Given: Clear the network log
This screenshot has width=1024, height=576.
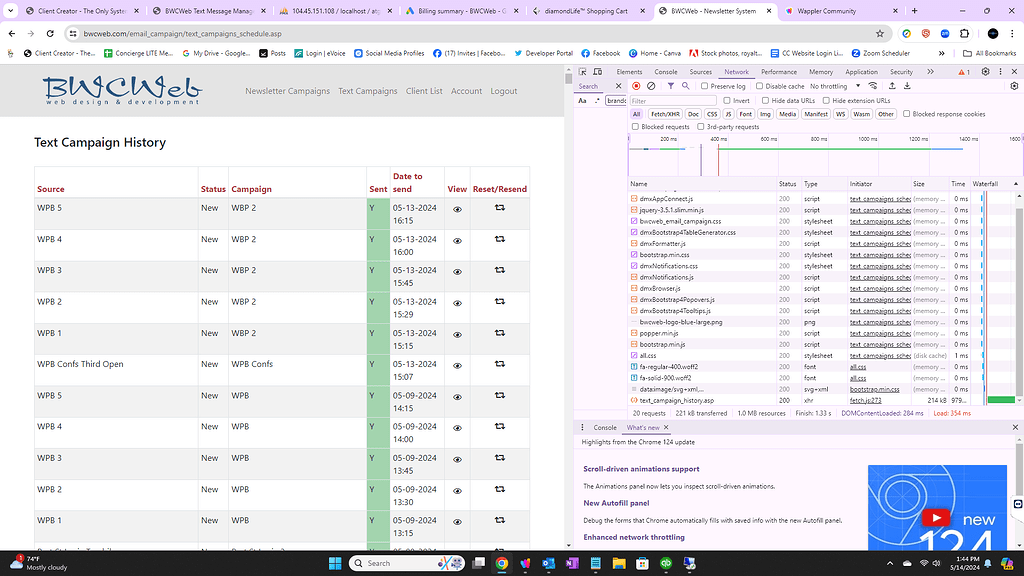Looking at the screenshot, I should pyautogui.click(x=651, y=86).
